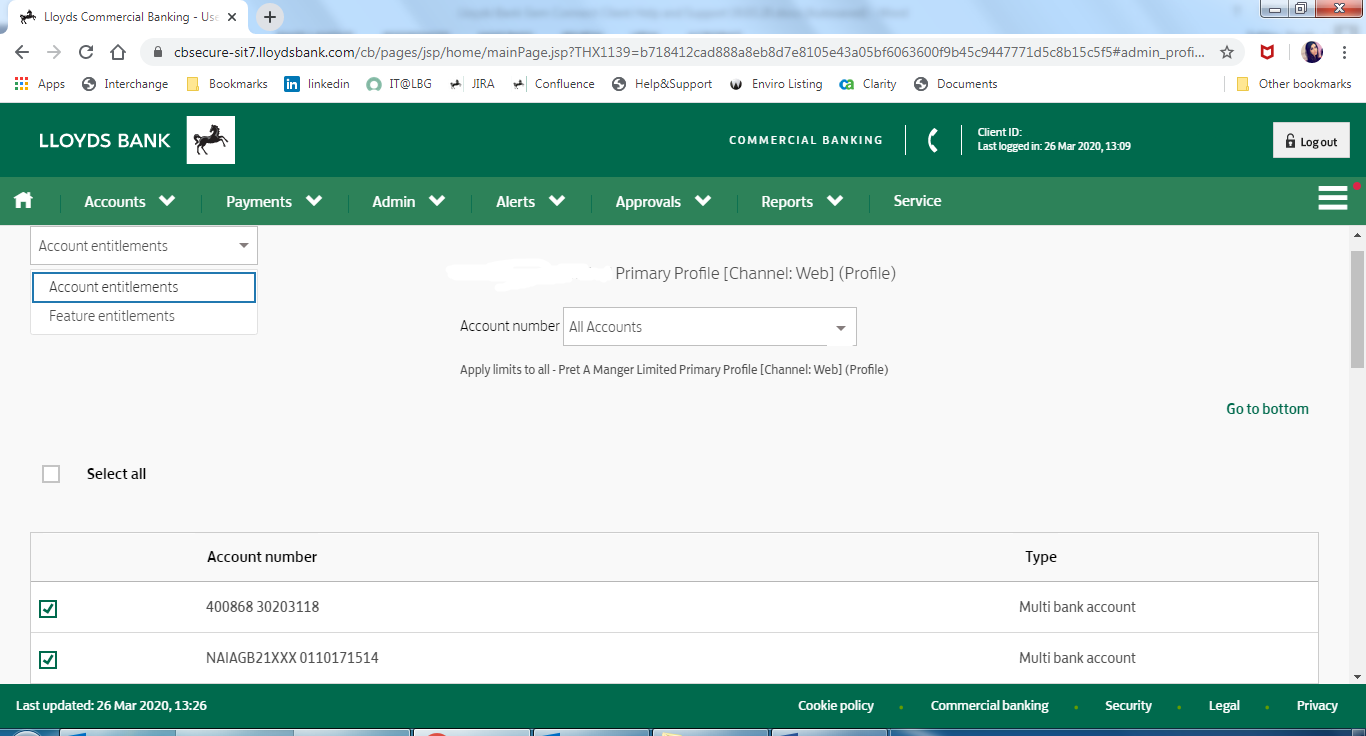Bookmark this page with the star icon

point(1227,52)
